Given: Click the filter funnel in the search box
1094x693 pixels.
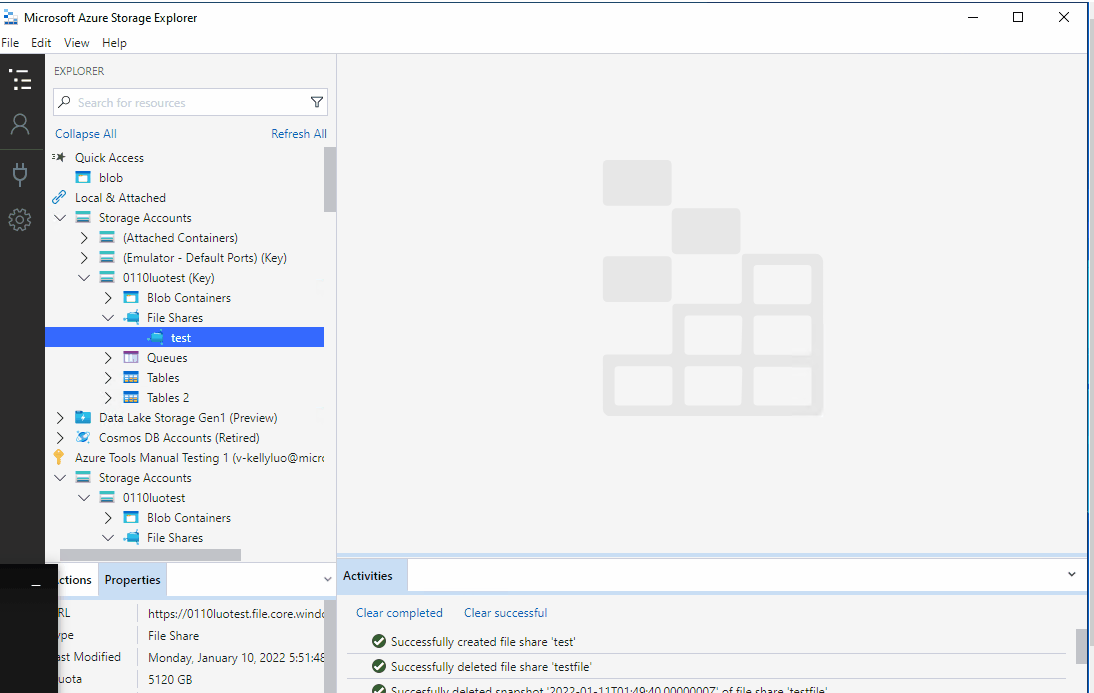Looking at the screenshot, I should (316, 101).
